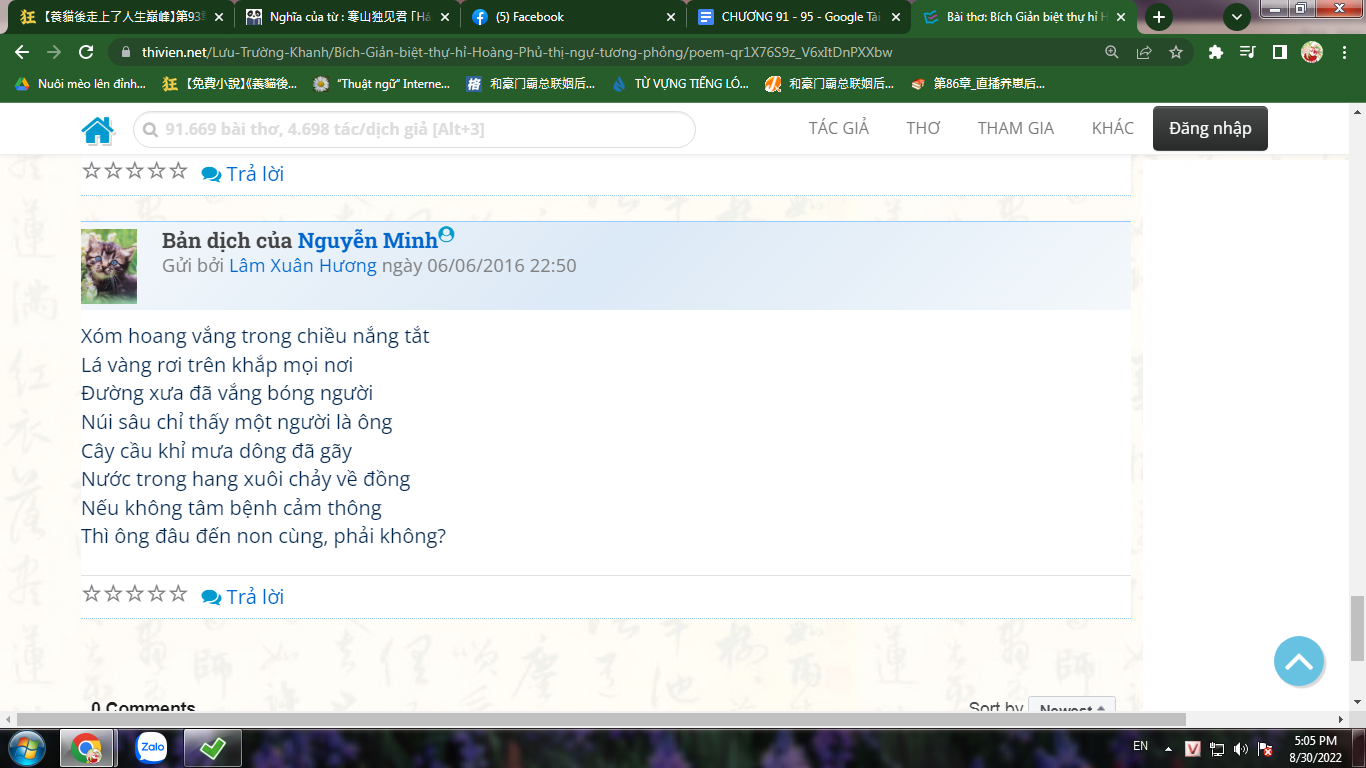Click the vertical page scrollbar thumb
1366x768 pixels.
tap(1357, 628)
